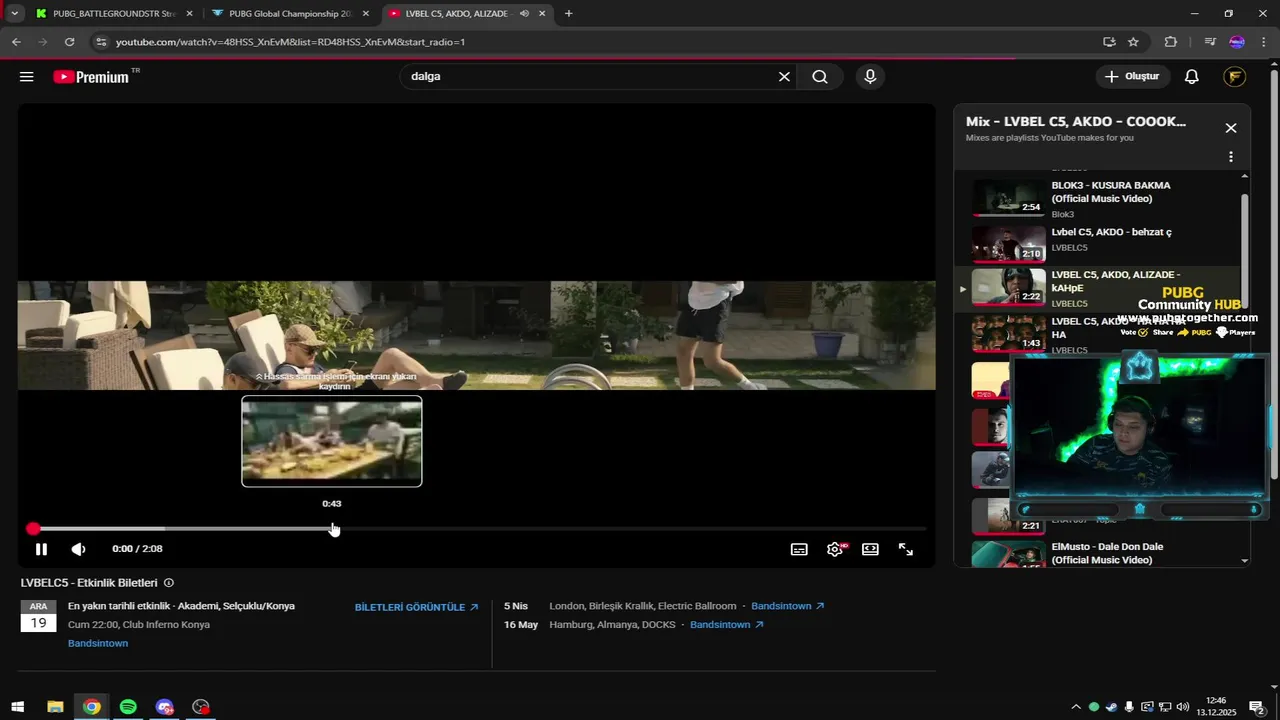Mute the tab via its speaker icon
The height and width of the screenshot is (720, 1280).
point(524,14)
